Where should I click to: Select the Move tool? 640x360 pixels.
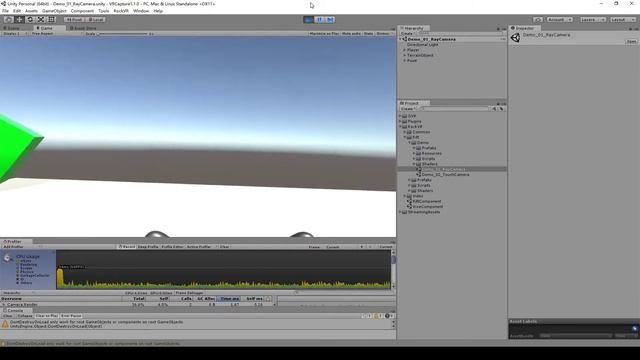click(19, 20)
